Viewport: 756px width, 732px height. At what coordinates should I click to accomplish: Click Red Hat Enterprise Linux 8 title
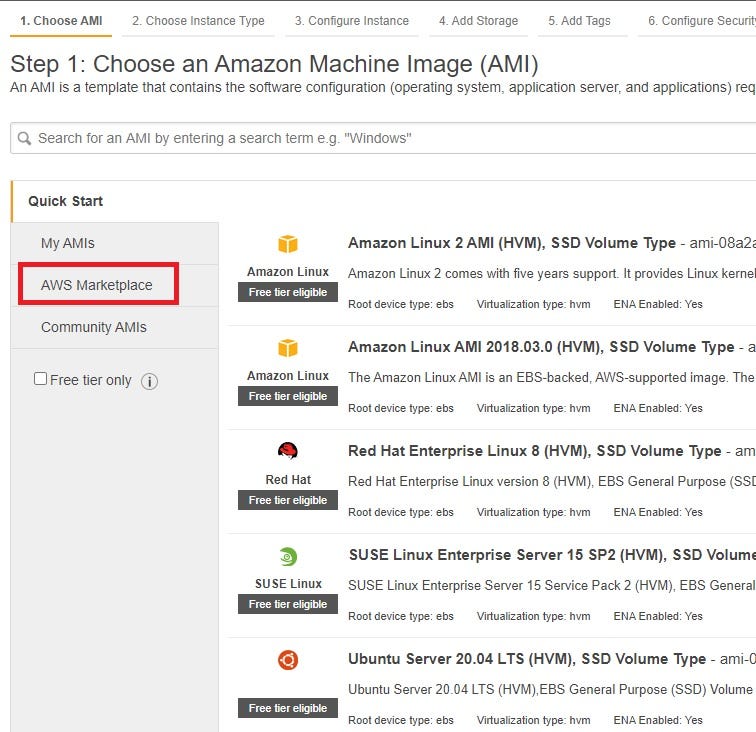click(534, 451)
